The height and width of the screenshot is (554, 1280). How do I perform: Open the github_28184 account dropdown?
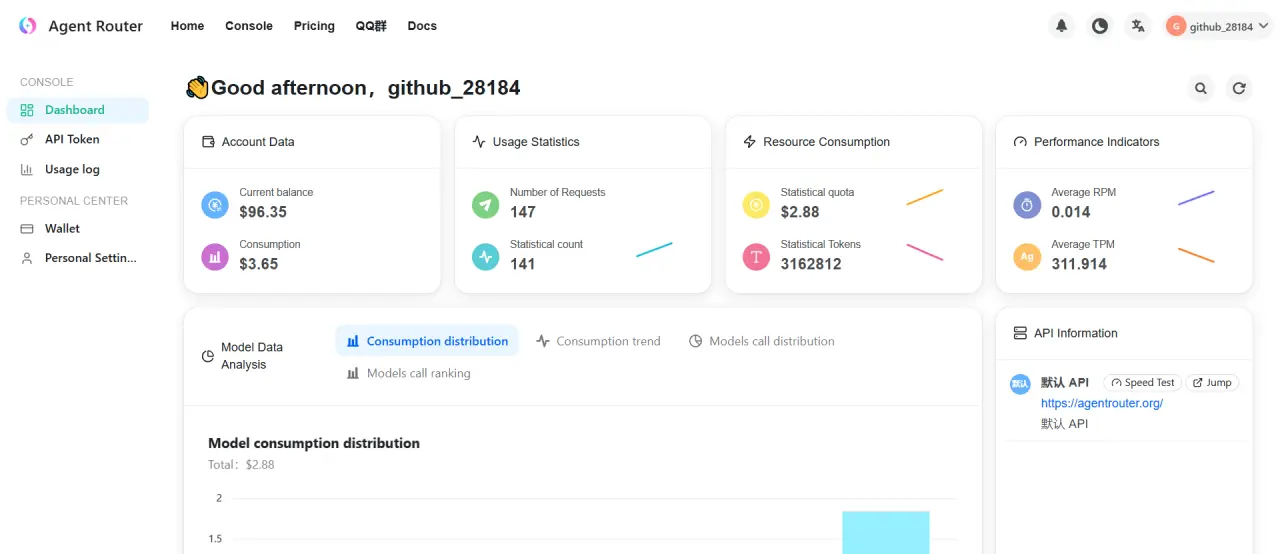click(1217, 26)
